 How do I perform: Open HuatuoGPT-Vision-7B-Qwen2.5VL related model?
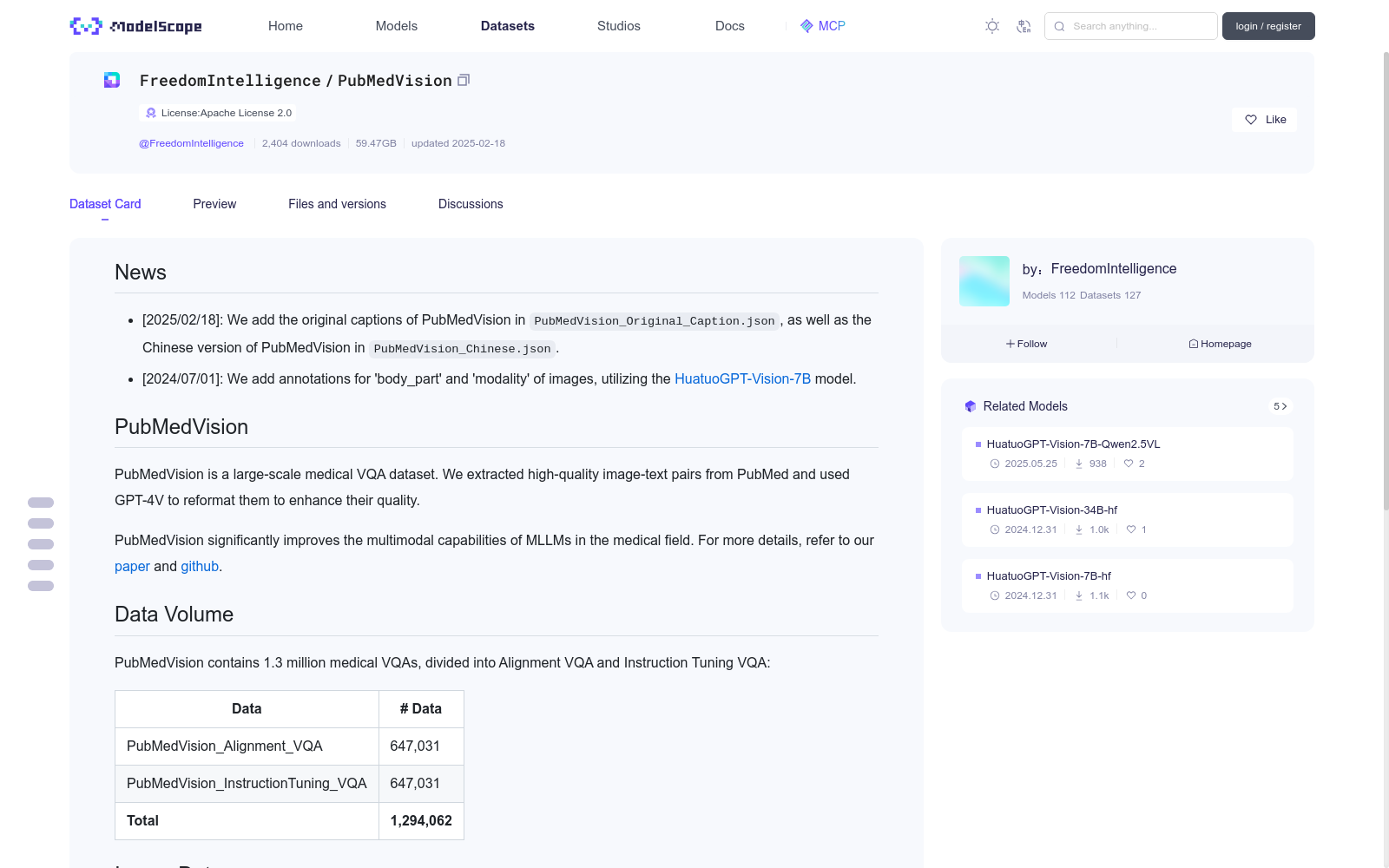1127,454
